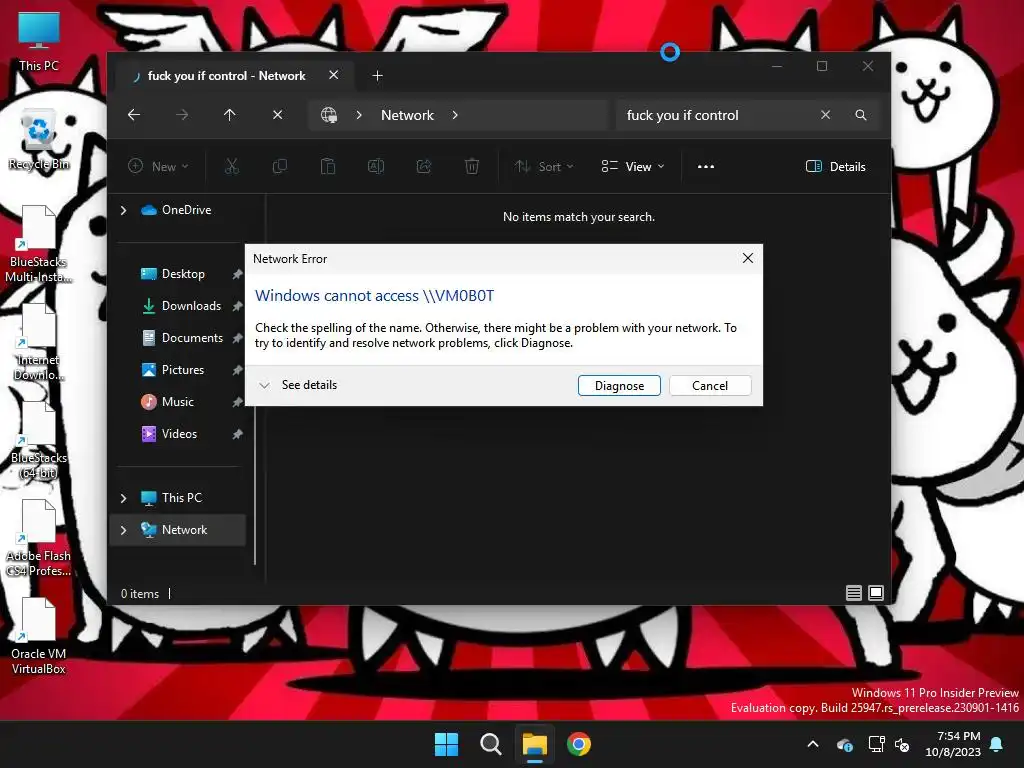Click the chevron after Network in address bar
This screenshot has height=768, width=1024.
click(455, 115)
